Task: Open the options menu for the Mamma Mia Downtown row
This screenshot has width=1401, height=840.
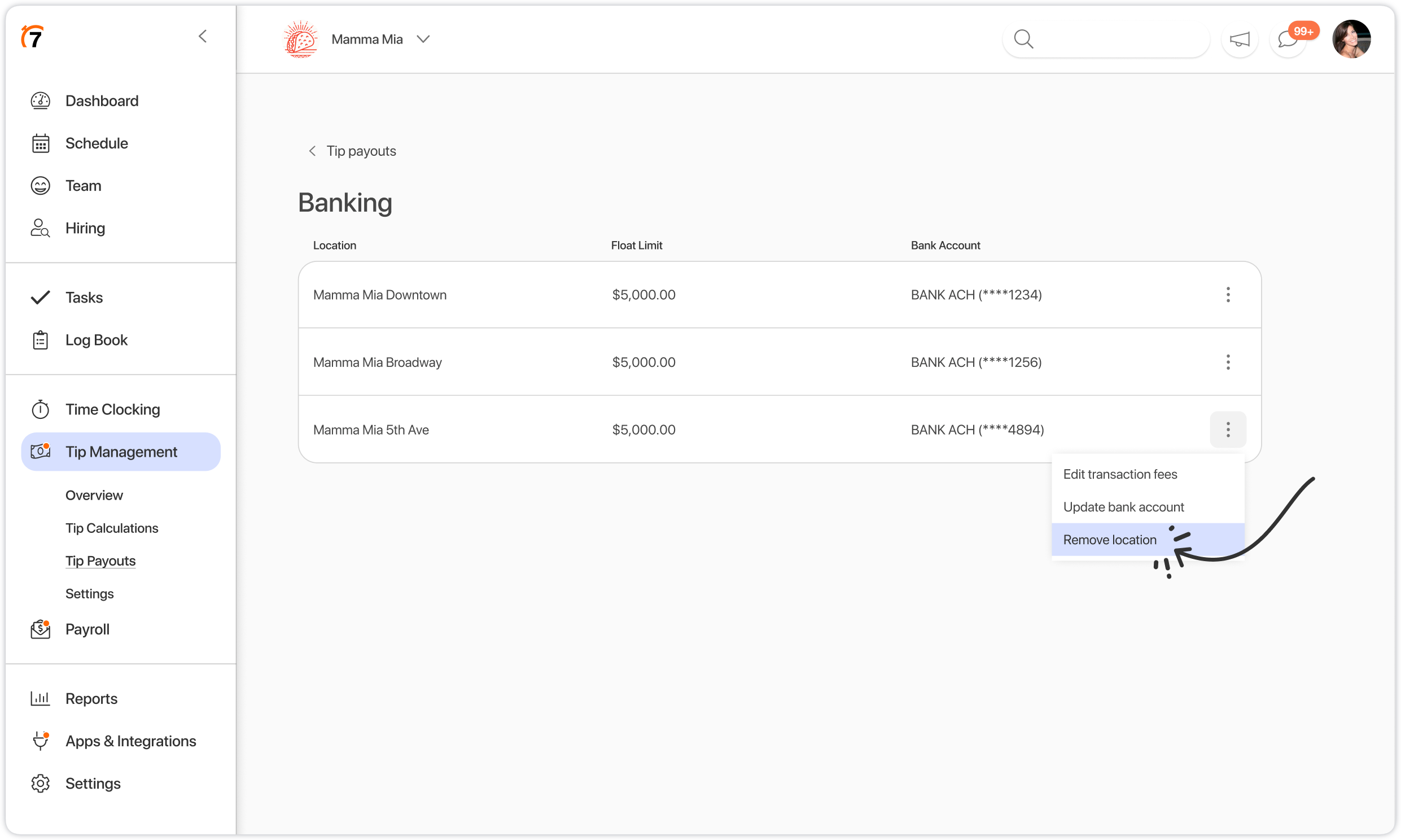Action: [1228, 294]
